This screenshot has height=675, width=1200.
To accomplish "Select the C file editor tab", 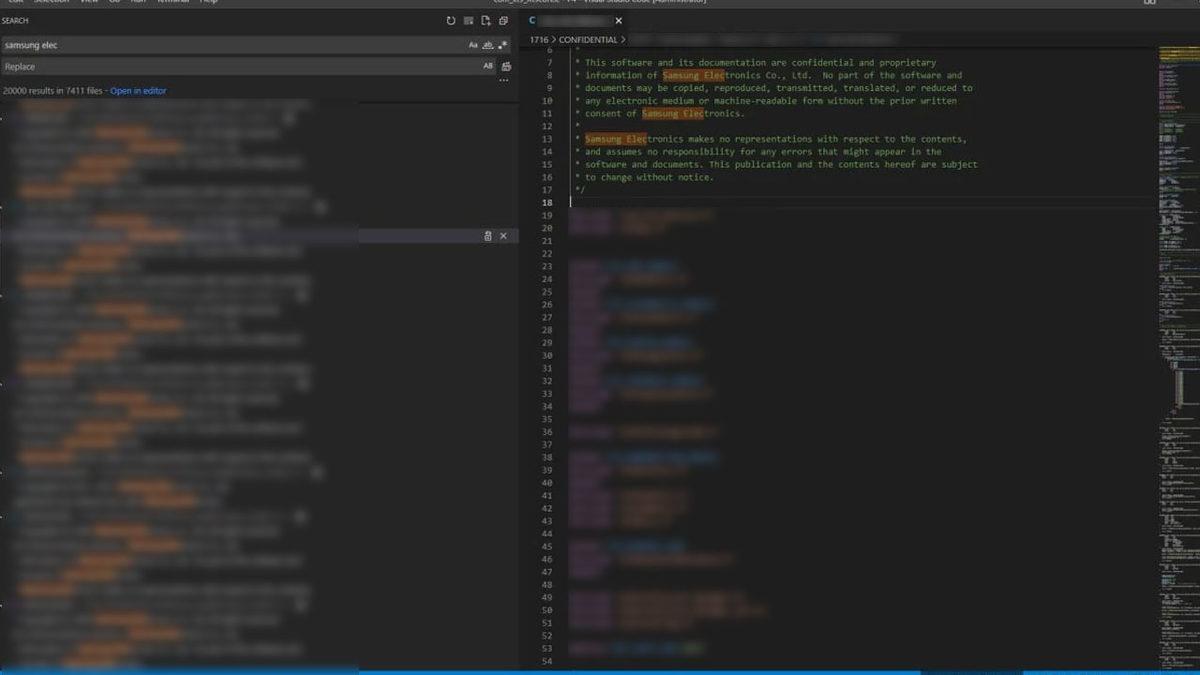I will click(x=570, y=21).
